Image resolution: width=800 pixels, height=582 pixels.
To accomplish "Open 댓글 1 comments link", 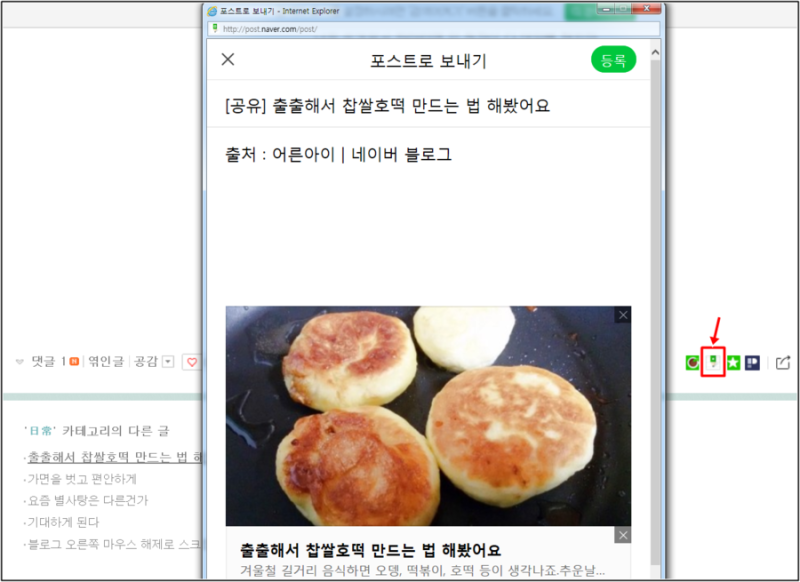I will 49,361.
